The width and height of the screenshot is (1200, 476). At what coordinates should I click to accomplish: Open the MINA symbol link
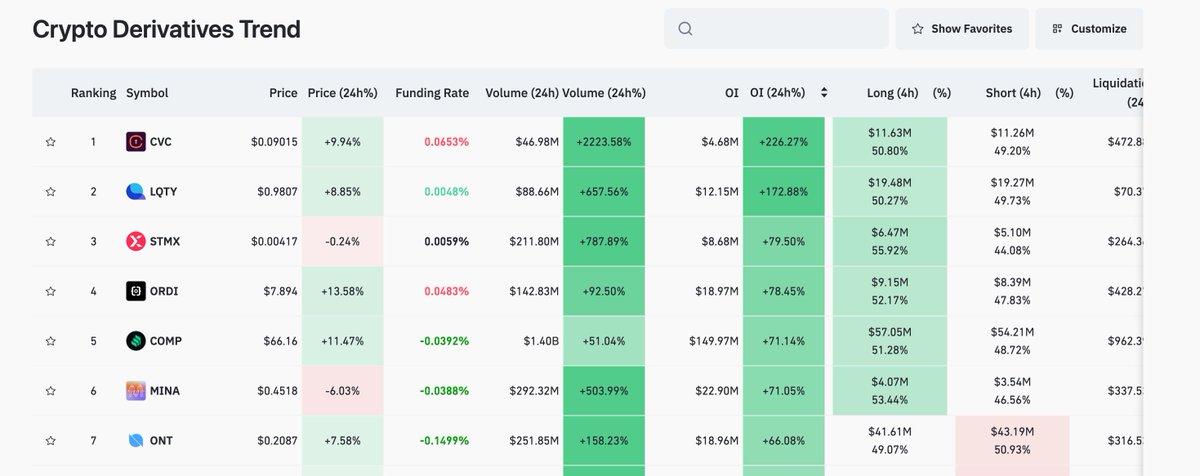point(164,391)
